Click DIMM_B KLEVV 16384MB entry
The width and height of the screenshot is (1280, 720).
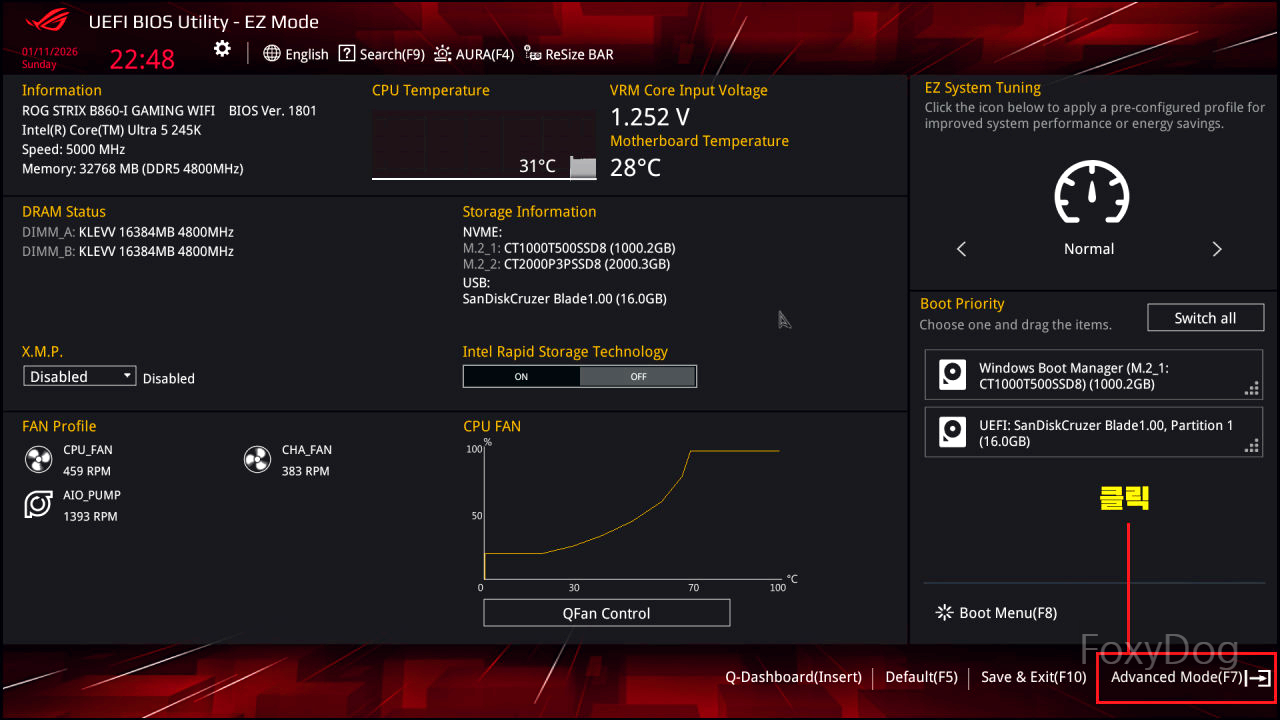[x=128, y=251]
